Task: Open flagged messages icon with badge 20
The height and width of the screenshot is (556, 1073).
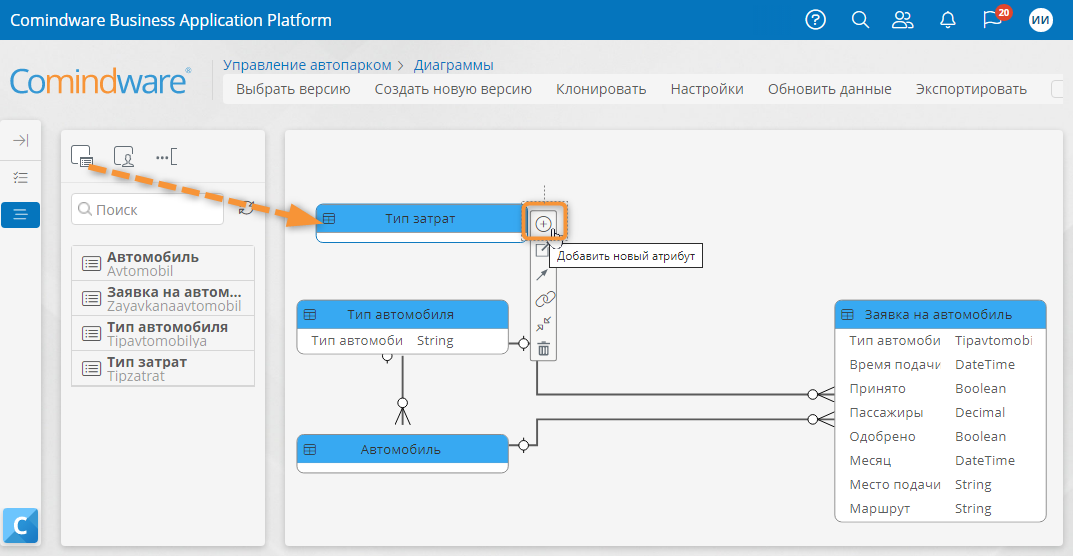Action: (x=994, y=18)
